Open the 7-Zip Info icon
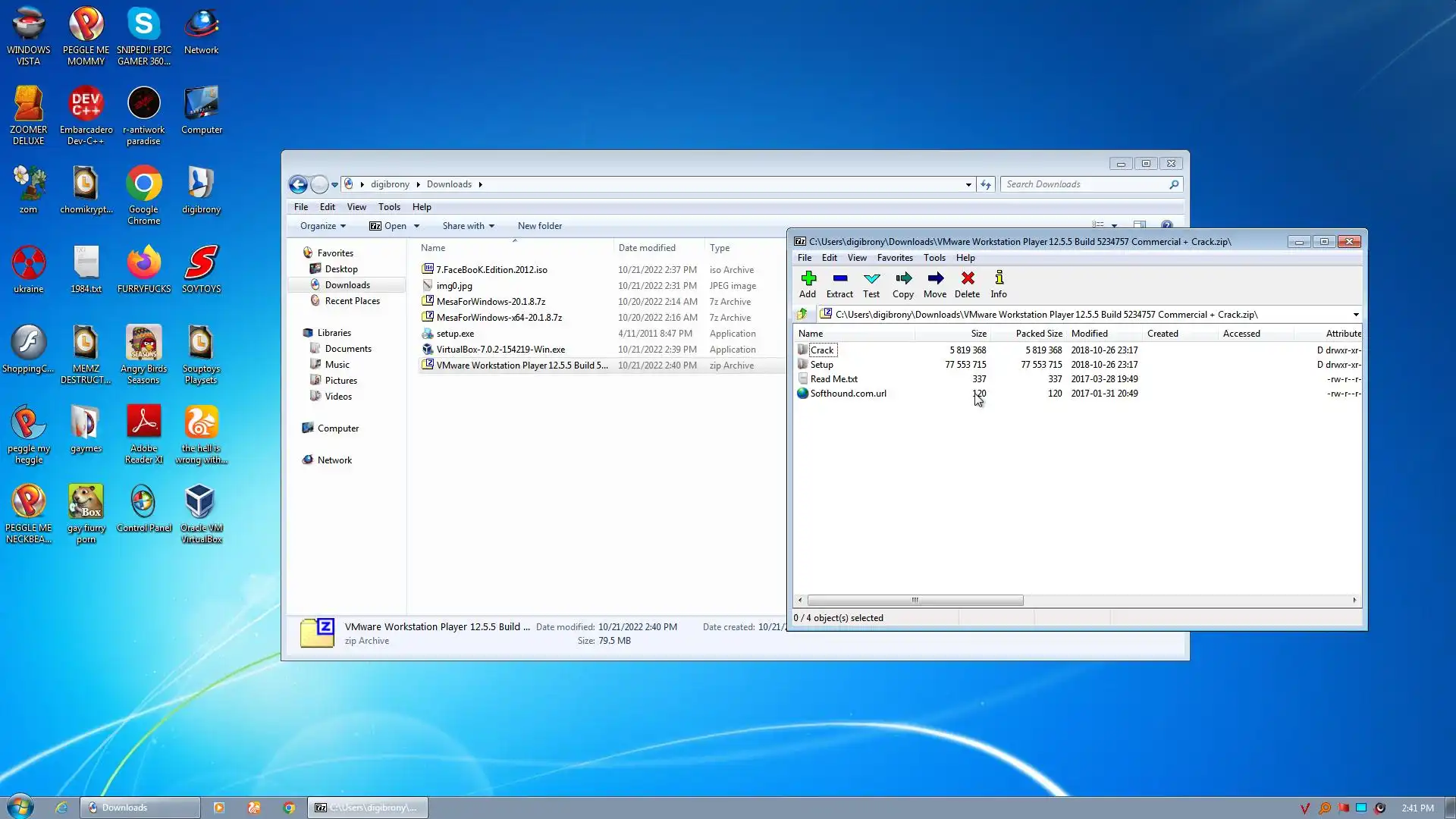This screenshot has height=819, width=1456. click(x=999, y=284)
